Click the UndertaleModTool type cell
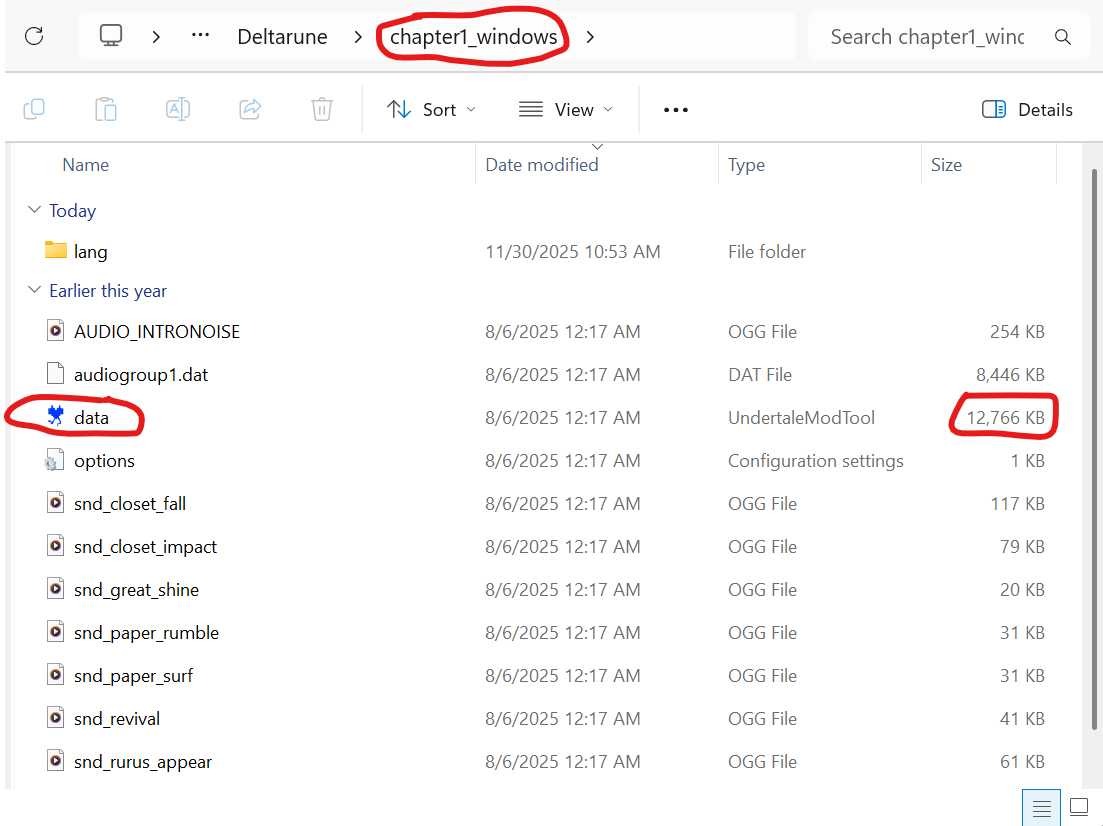Image resolution: width=1103 pixels, height=826 pixels. click(x=801, y=418)
